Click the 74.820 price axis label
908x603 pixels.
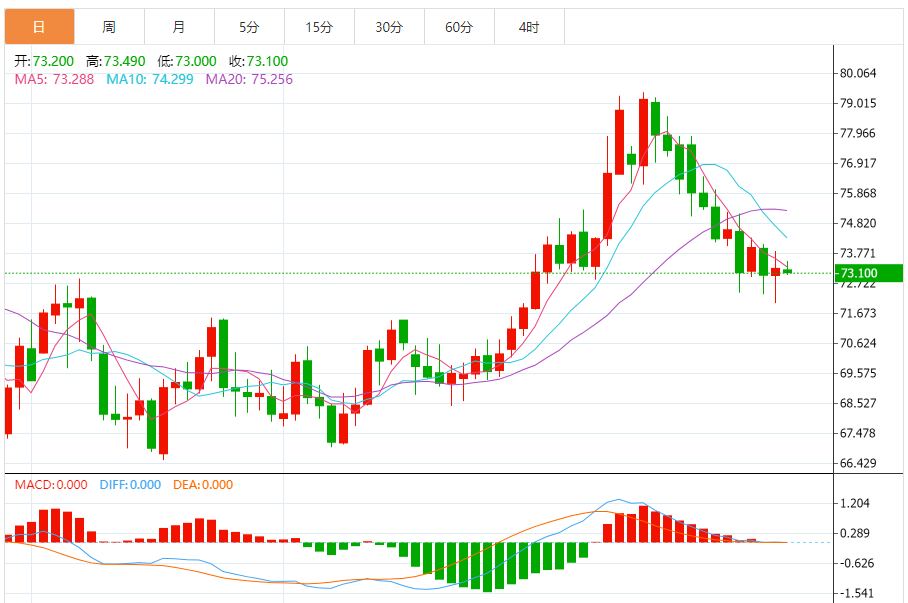[x=858, y=224]
